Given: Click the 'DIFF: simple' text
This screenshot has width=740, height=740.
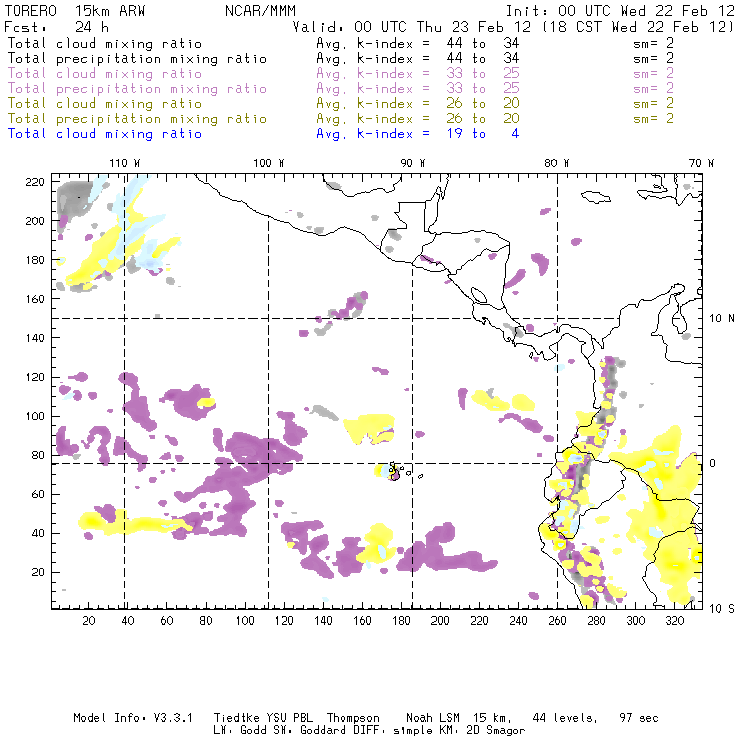Looking at the screenshot, I should click(394, 731).
